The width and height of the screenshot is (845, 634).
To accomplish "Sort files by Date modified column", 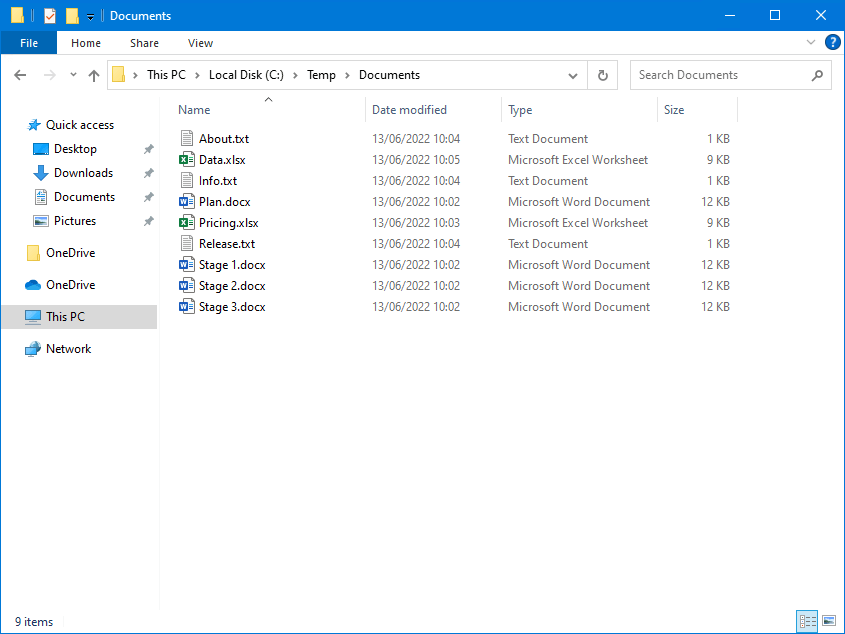I will click(409, 109).
